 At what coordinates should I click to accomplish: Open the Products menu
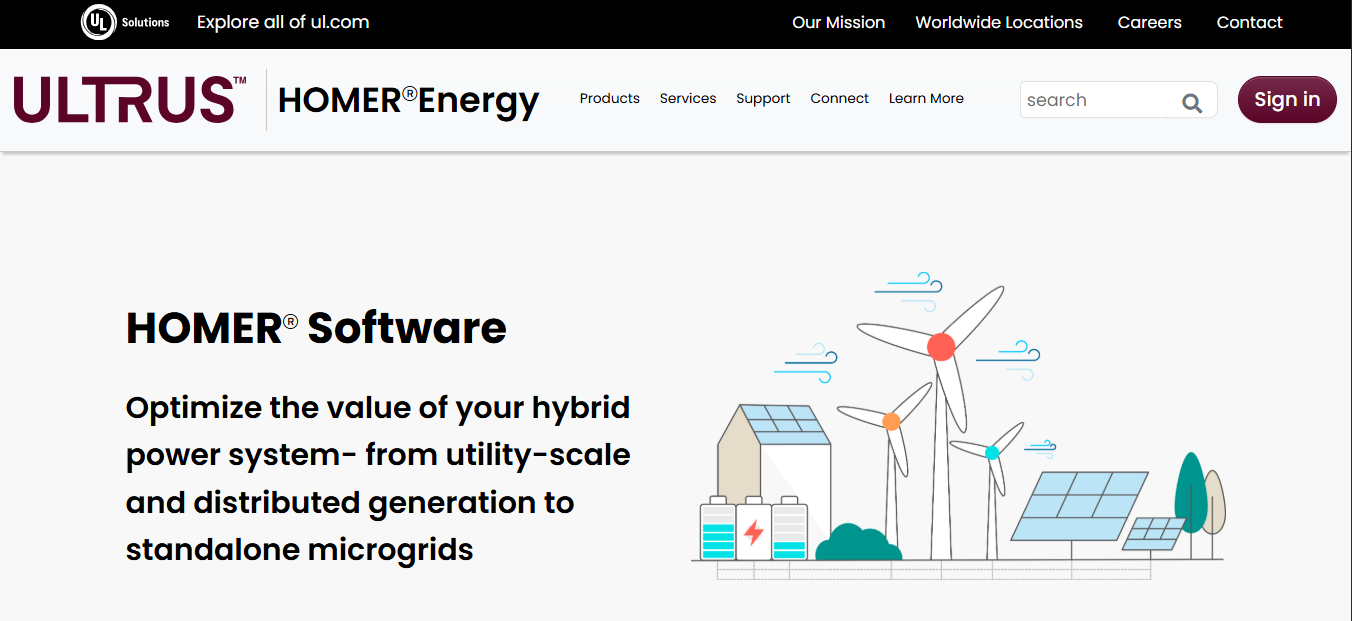609,98
